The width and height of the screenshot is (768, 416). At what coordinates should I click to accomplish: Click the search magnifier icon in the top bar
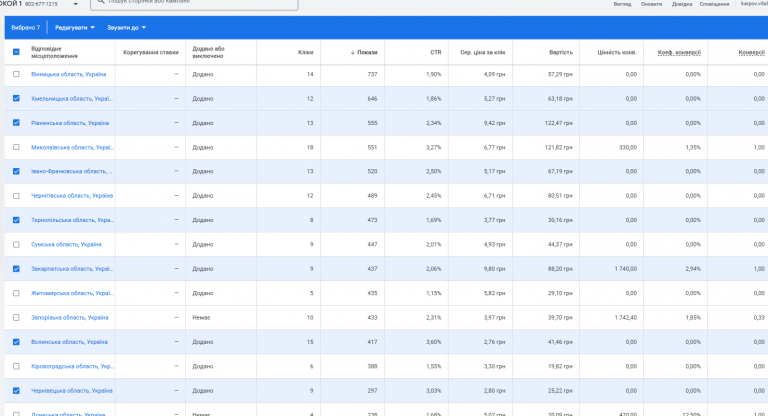tap(100, 1)
